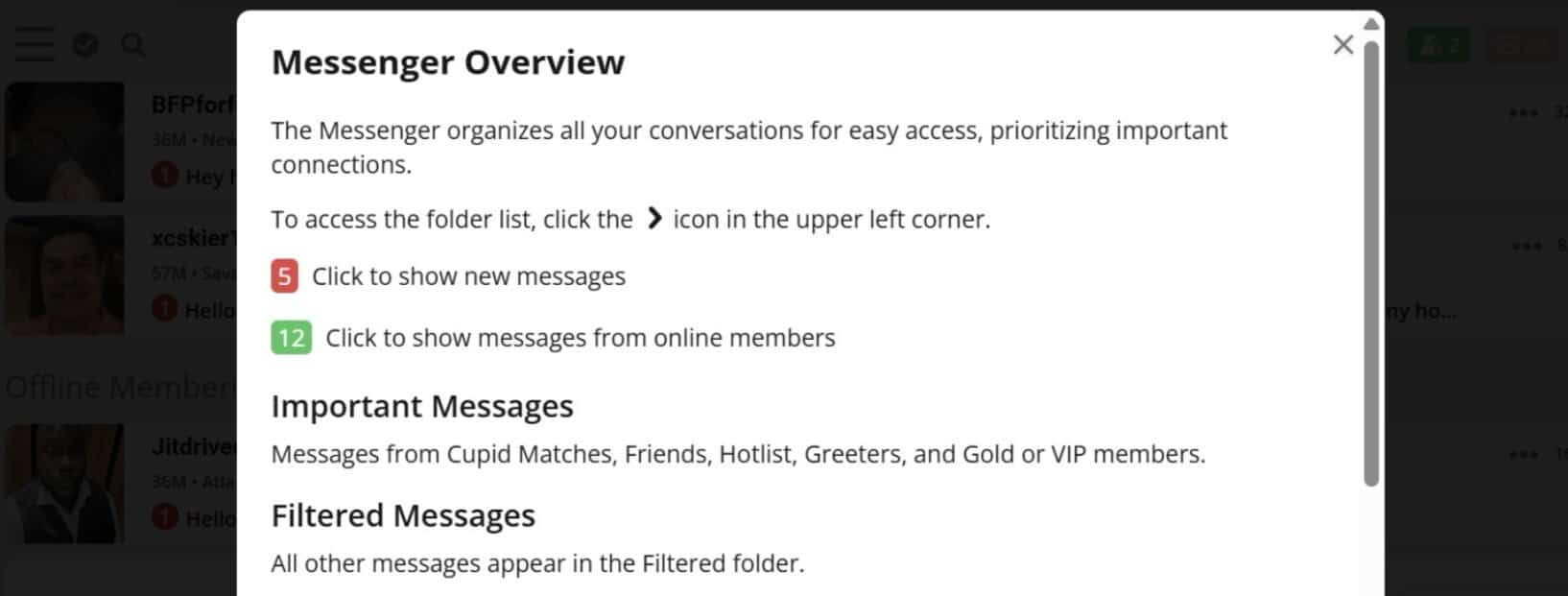Click the Messenger Overview scrollbar thumb
The height and width of the screenshot is (596, 1568).
click(x=1372, y=263)
